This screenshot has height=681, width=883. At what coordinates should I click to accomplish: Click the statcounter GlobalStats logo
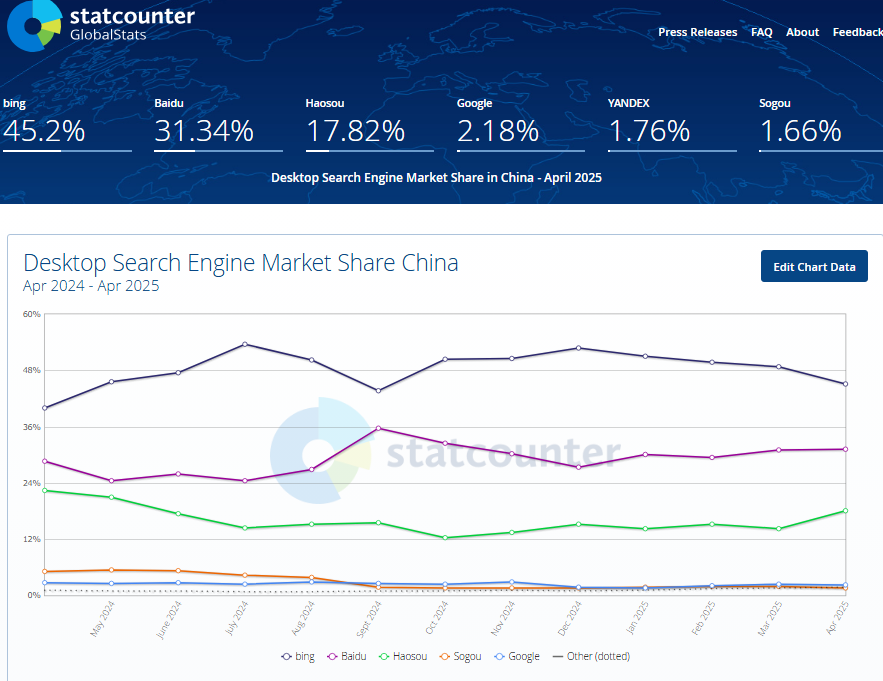point(101,25)
